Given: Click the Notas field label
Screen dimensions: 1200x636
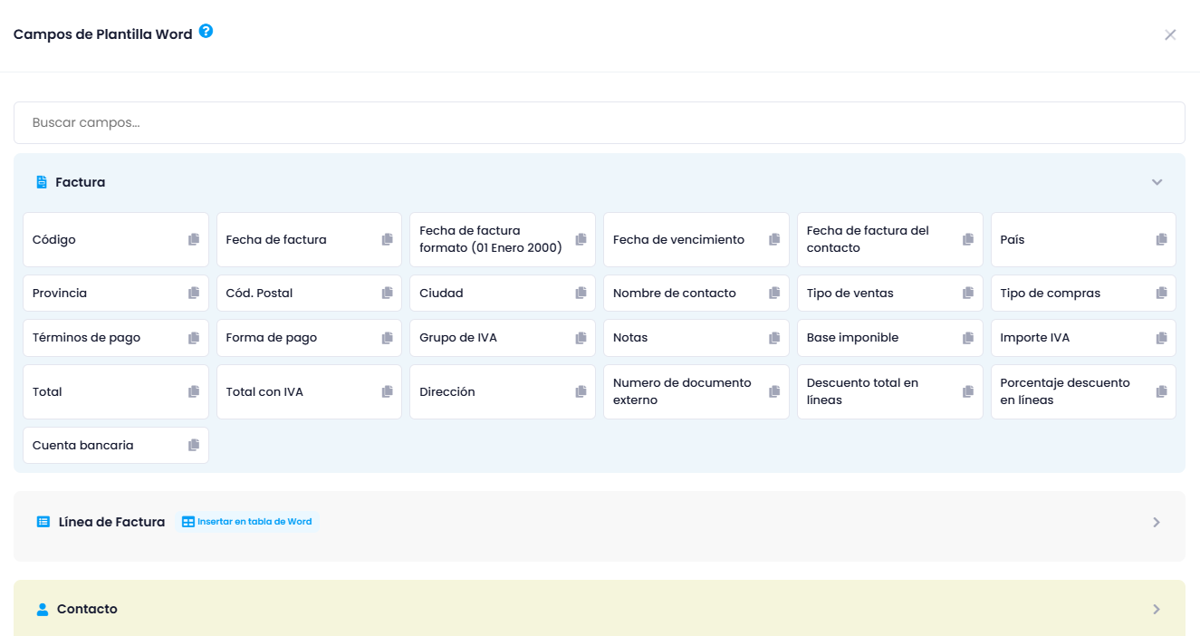Looking at the screenshot, I should tap(630, 338).
